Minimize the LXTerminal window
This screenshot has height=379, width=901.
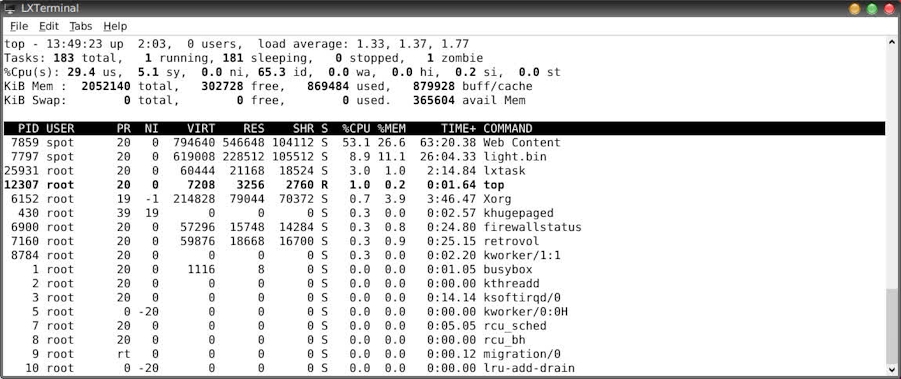pyautogui.click(x=854, y=9)
